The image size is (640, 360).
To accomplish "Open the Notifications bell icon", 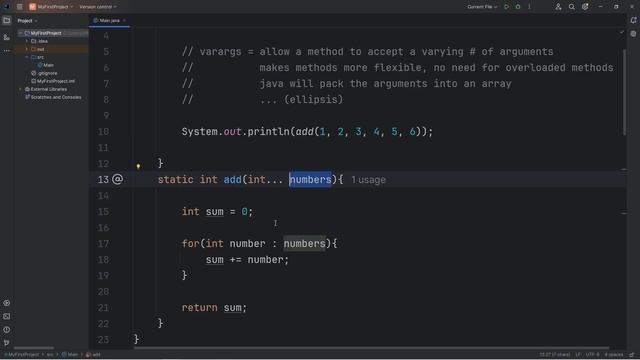I will [x=633, y=20].
